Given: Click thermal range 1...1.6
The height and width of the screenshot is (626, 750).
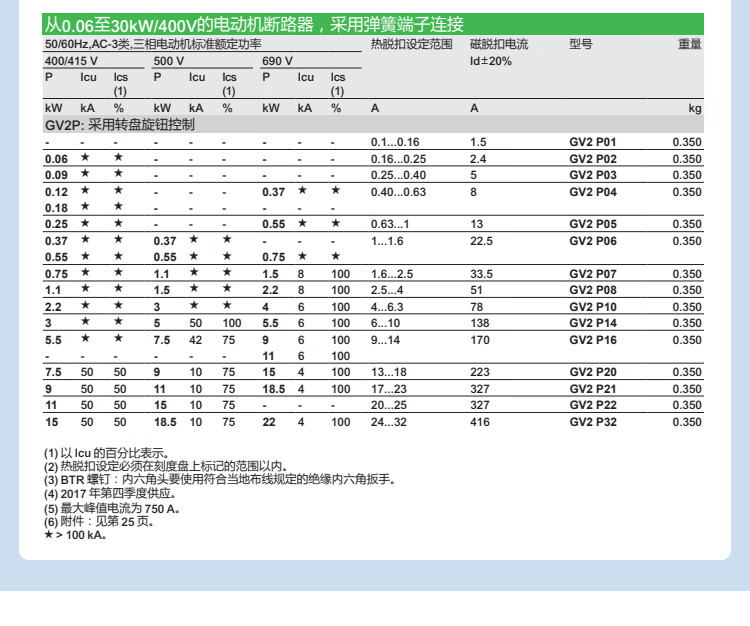Looking at the screenshot, I should coord(387,241).
